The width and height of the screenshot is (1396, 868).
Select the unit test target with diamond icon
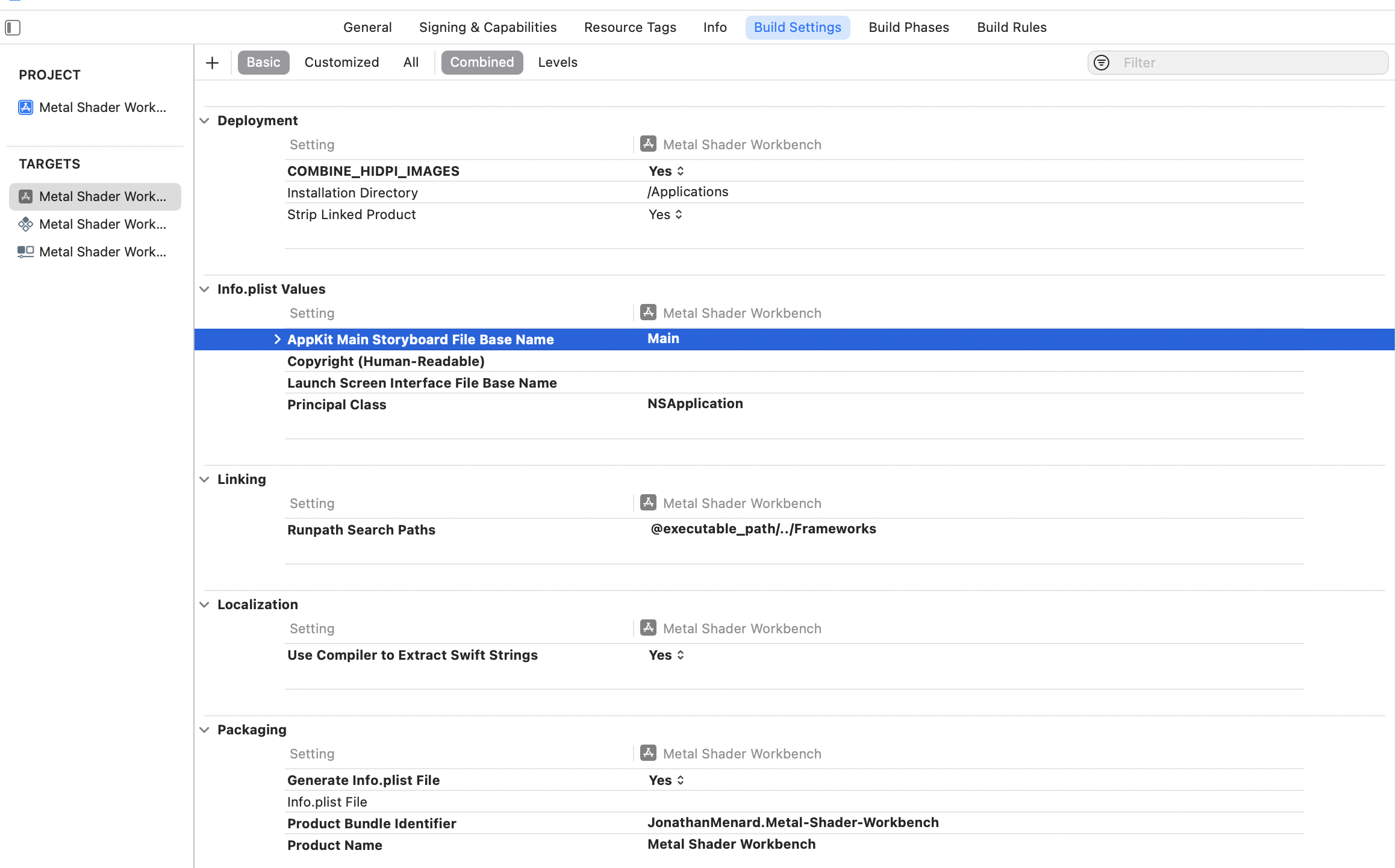pos(25,225)
